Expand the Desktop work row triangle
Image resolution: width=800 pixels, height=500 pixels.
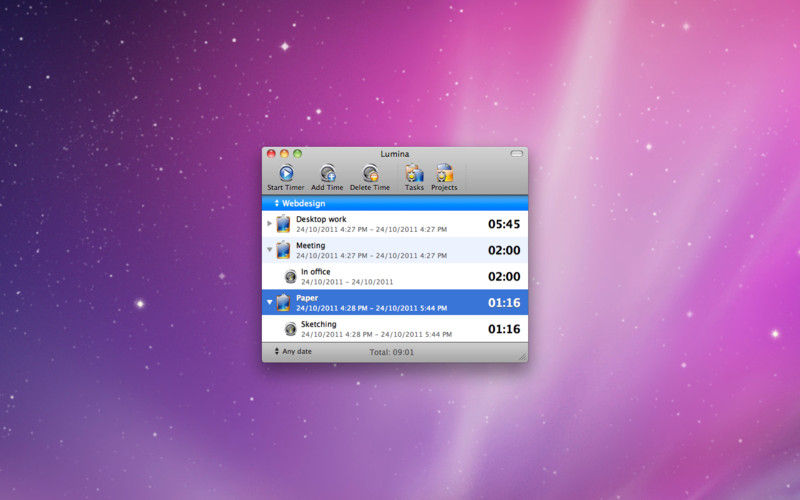click(x=269, y=223)
